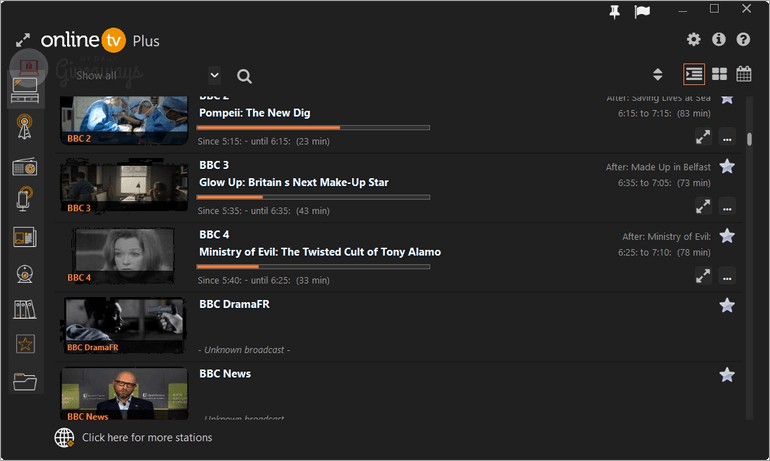Open the favorites star sidebar icon
770x461 pixels.
[x=25, y=344]
